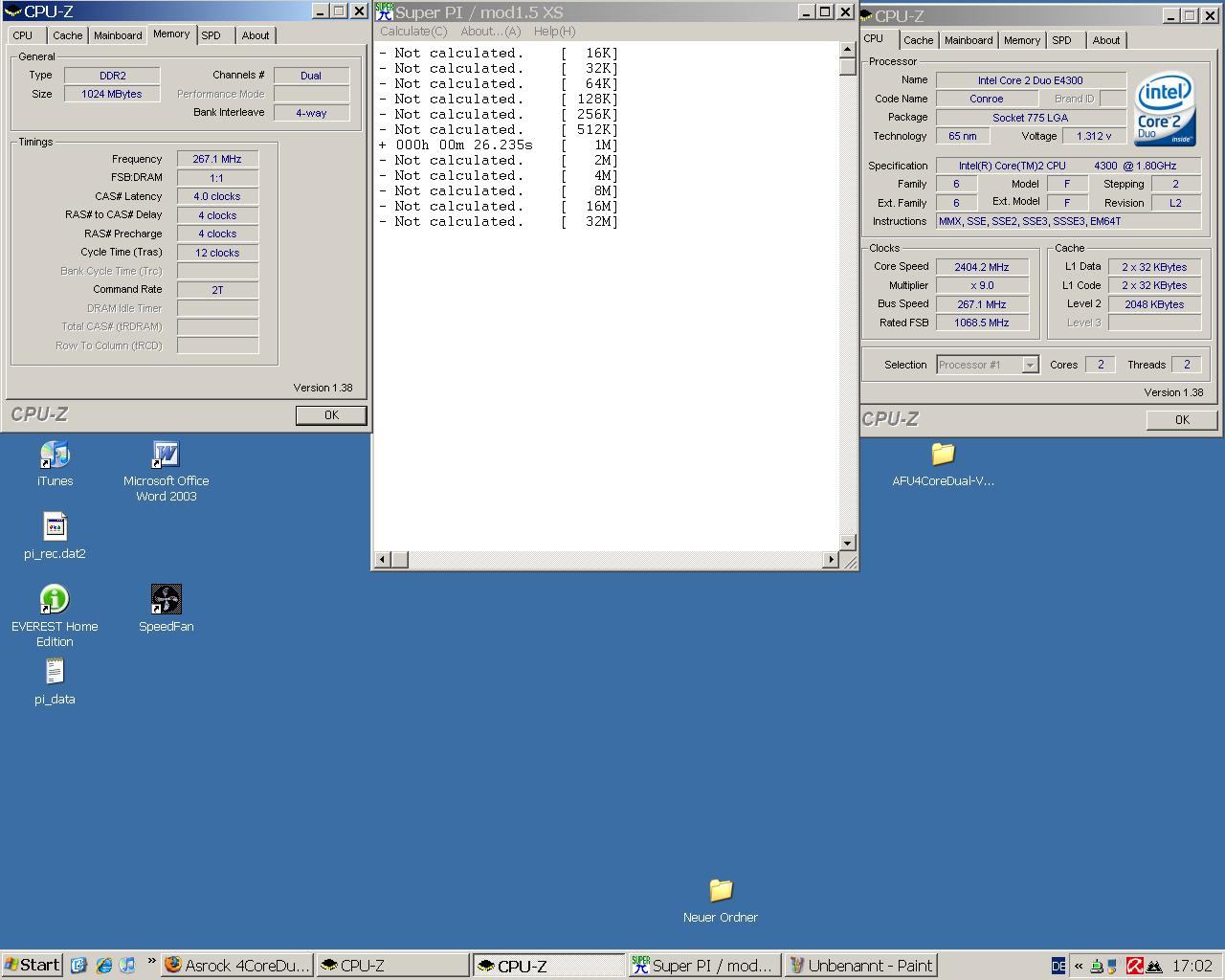Switch to Unbenannt - Paint taskbar button
The width and height of the screenshot is (1225, 980).
coord(859,965)
